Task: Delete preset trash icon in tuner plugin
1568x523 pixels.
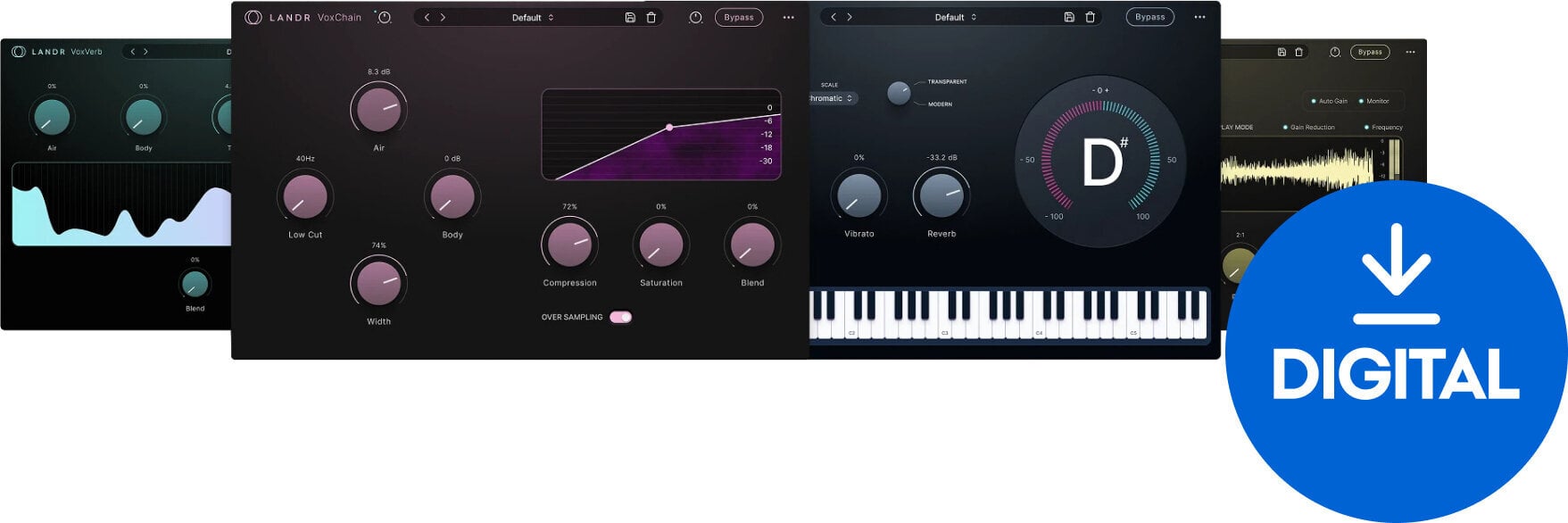Action: tap(1091, 17)
